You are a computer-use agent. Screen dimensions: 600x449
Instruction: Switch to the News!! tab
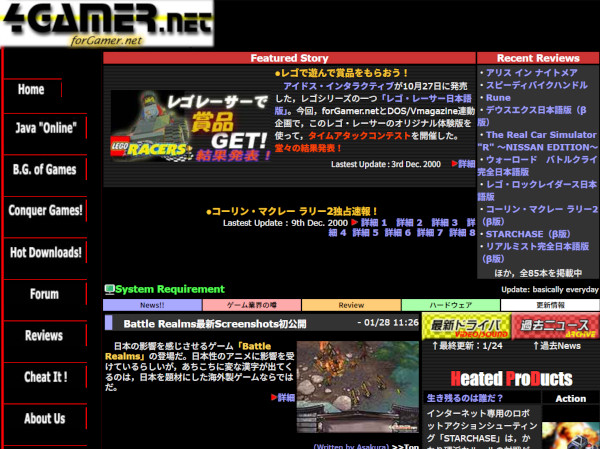pyautogui.click(x=152, y=305)
